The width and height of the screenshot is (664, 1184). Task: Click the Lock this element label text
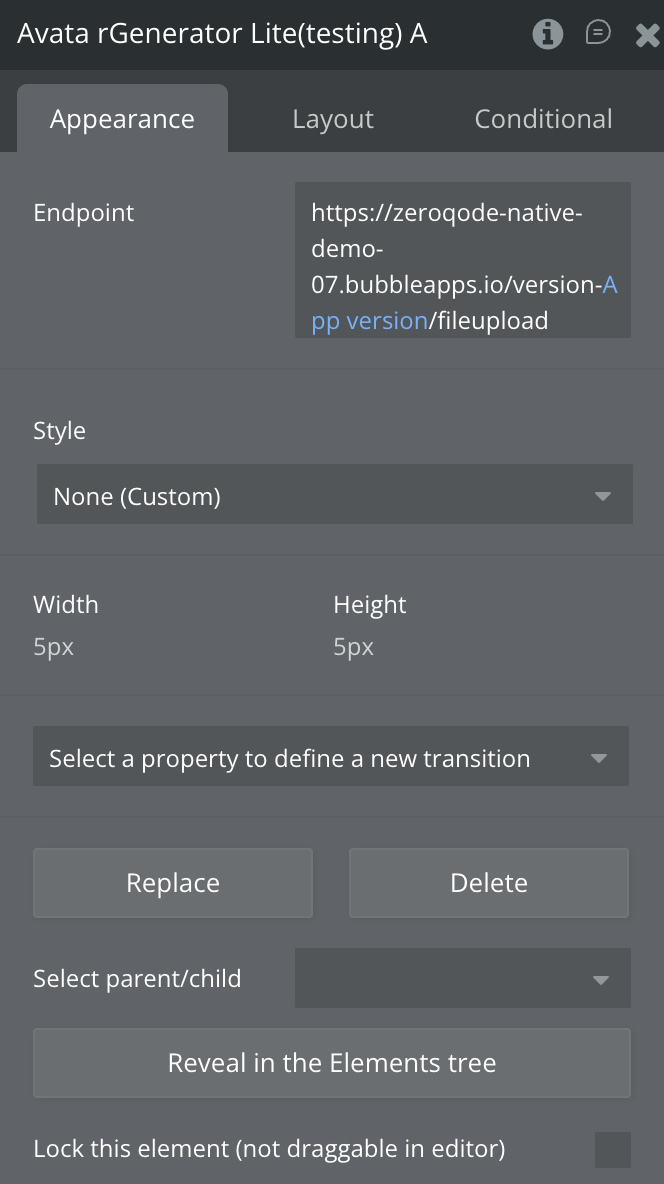269,1149
